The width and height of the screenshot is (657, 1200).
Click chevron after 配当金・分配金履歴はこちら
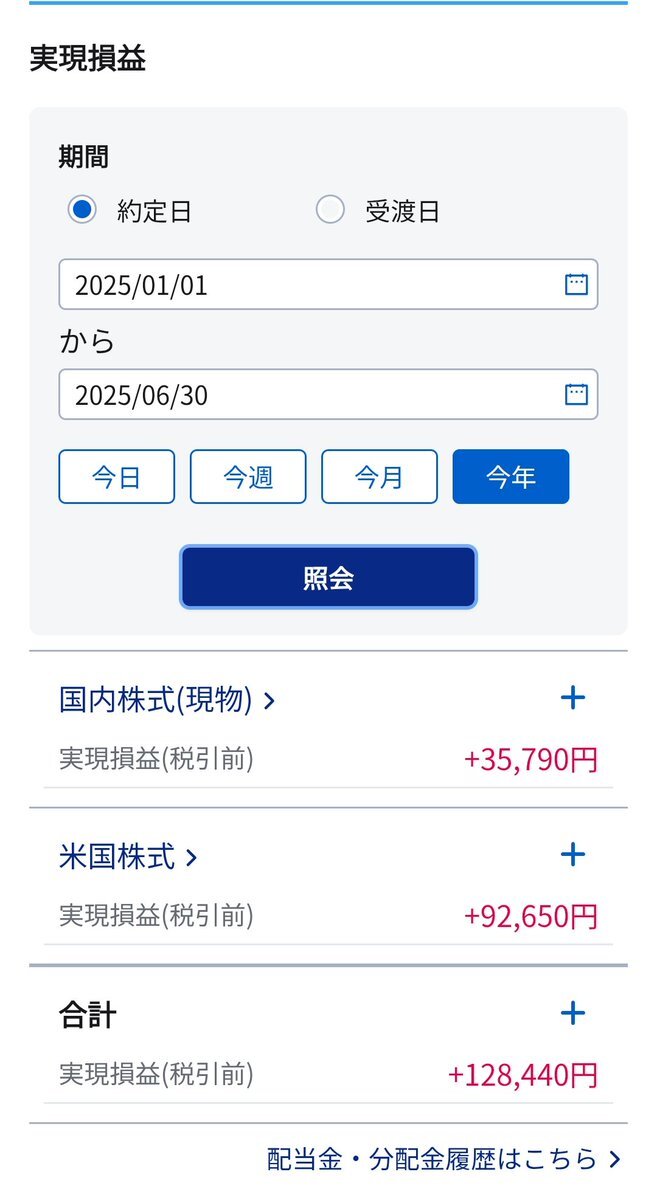click(x=614, y=1160)
